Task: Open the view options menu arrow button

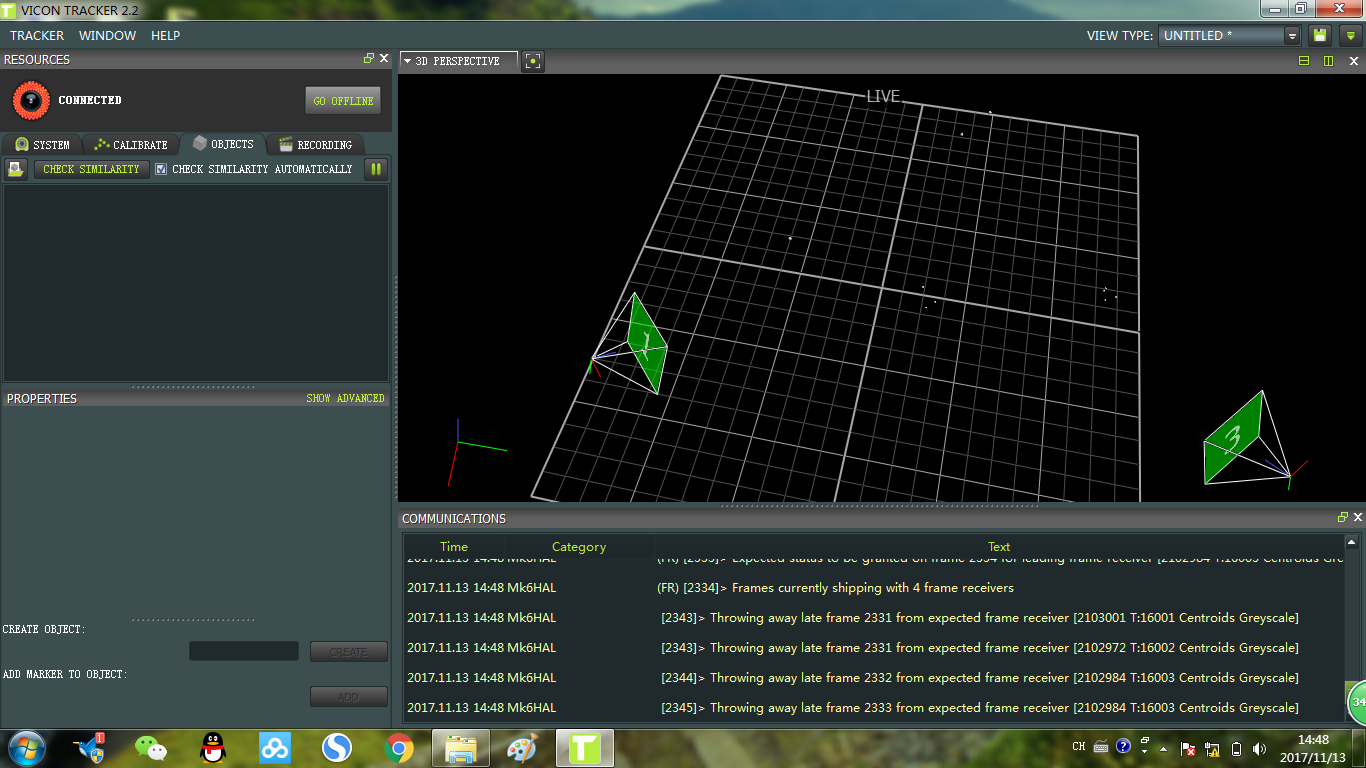Action: click(x=1350, y=35)
